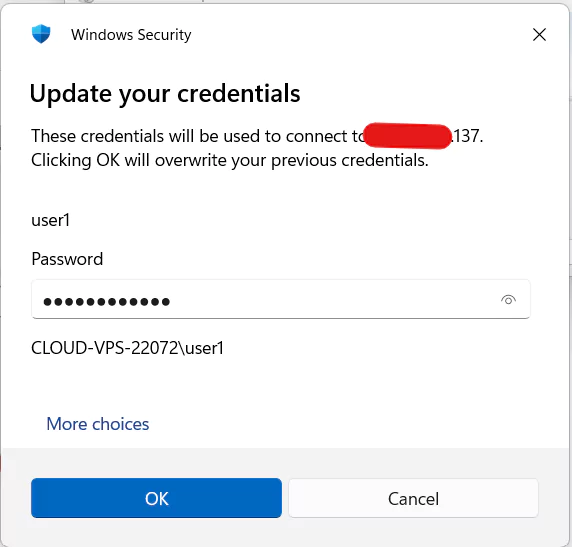Expand the More choices link

(x=98, y=424)
